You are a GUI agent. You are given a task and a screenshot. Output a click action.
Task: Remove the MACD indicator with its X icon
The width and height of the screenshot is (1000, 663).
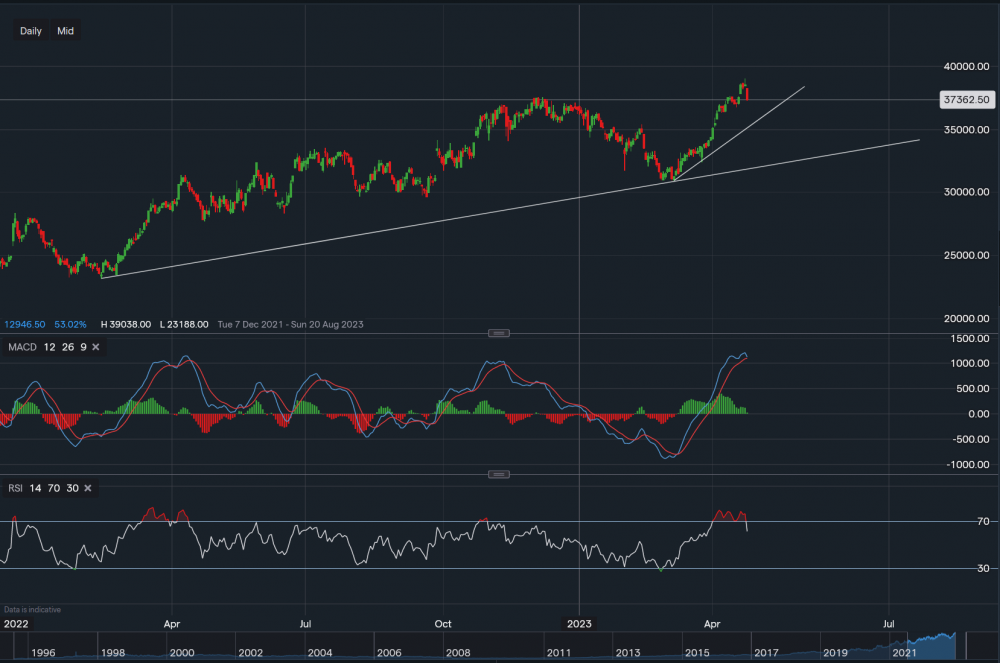click(x=96, y=347)
